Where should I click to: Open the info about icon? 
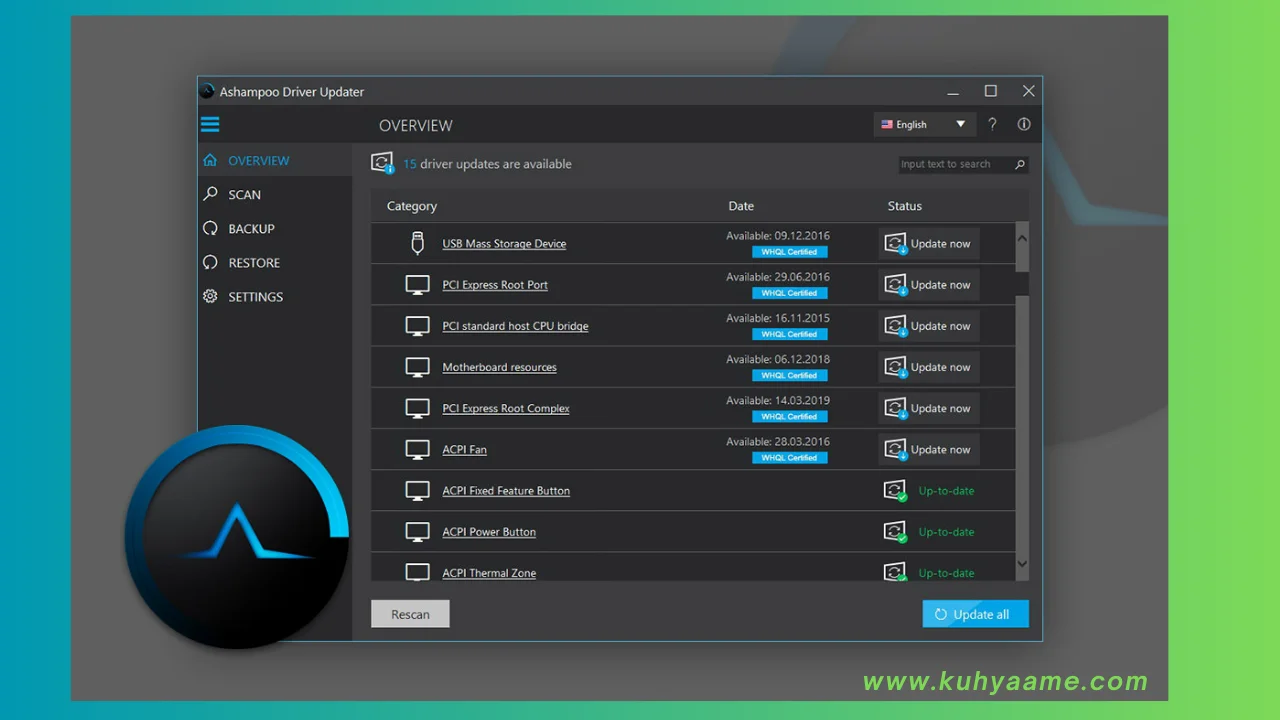pyautogui.click(x=1024, y=124)
